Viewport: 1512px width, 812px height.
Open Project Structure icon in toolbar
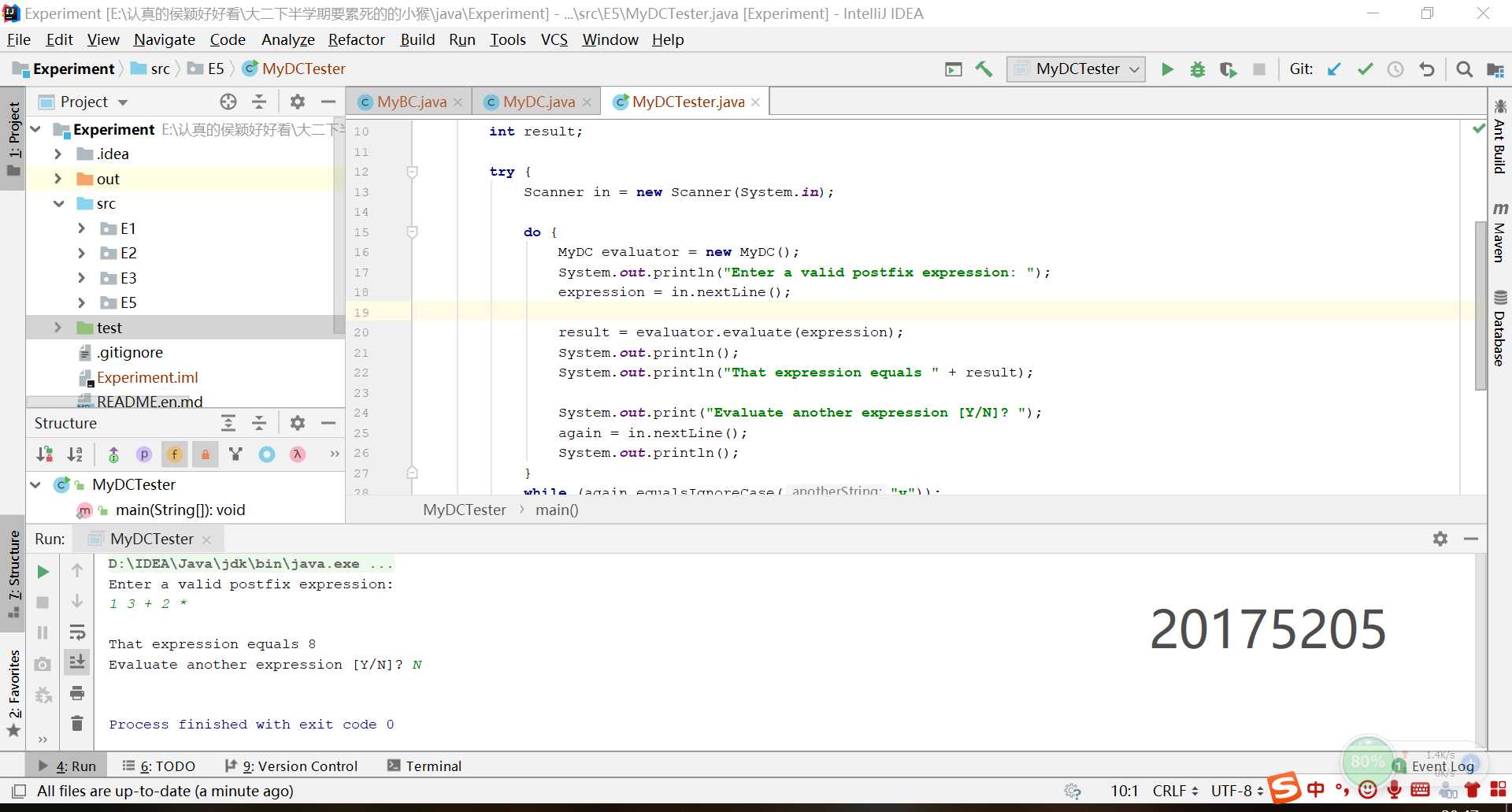click(1495, 69)
